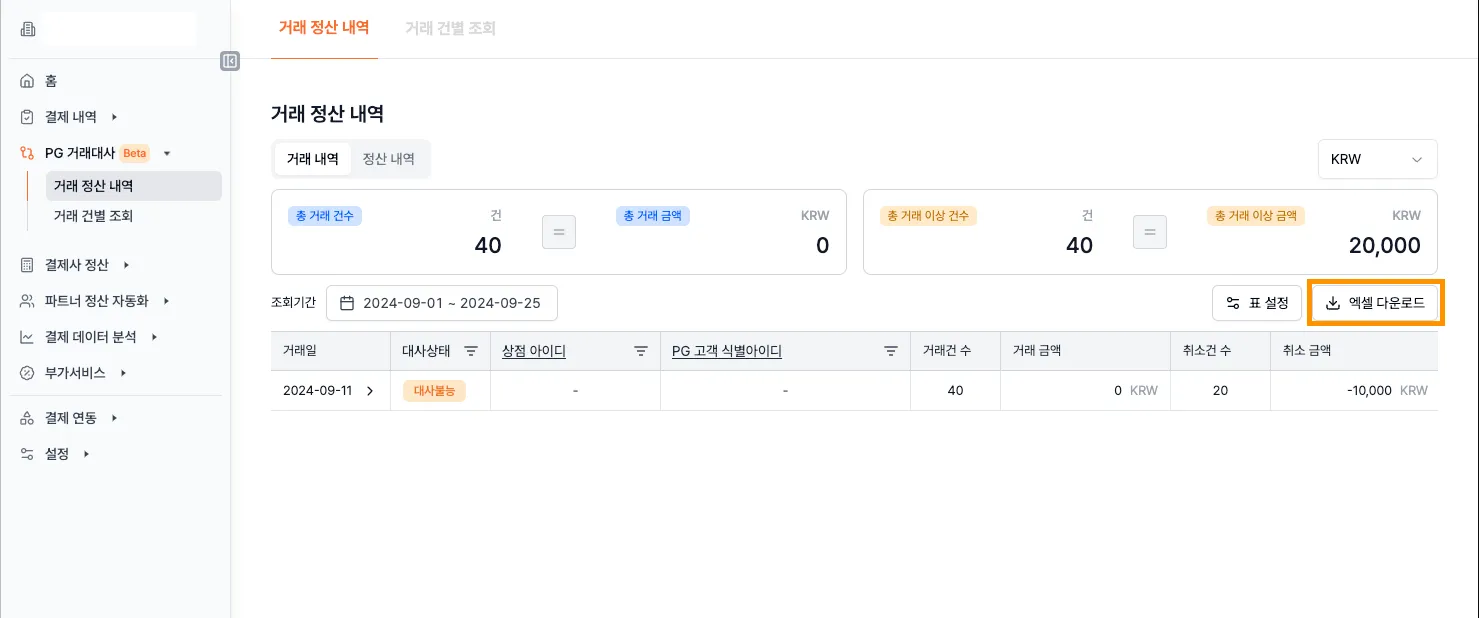Click the 엑셀 다운로드 button

pyautogui.click(x=1375, y=303)
